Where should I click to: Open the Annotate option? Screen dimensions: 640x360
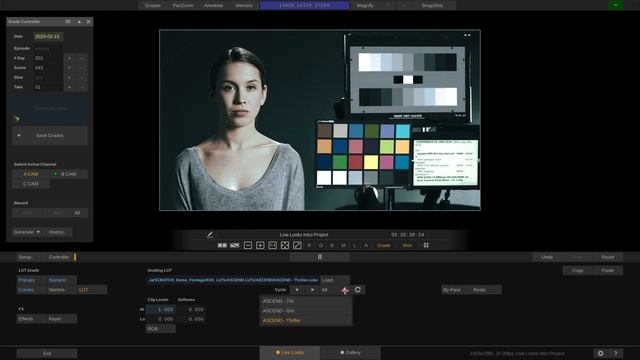point(213,5)
